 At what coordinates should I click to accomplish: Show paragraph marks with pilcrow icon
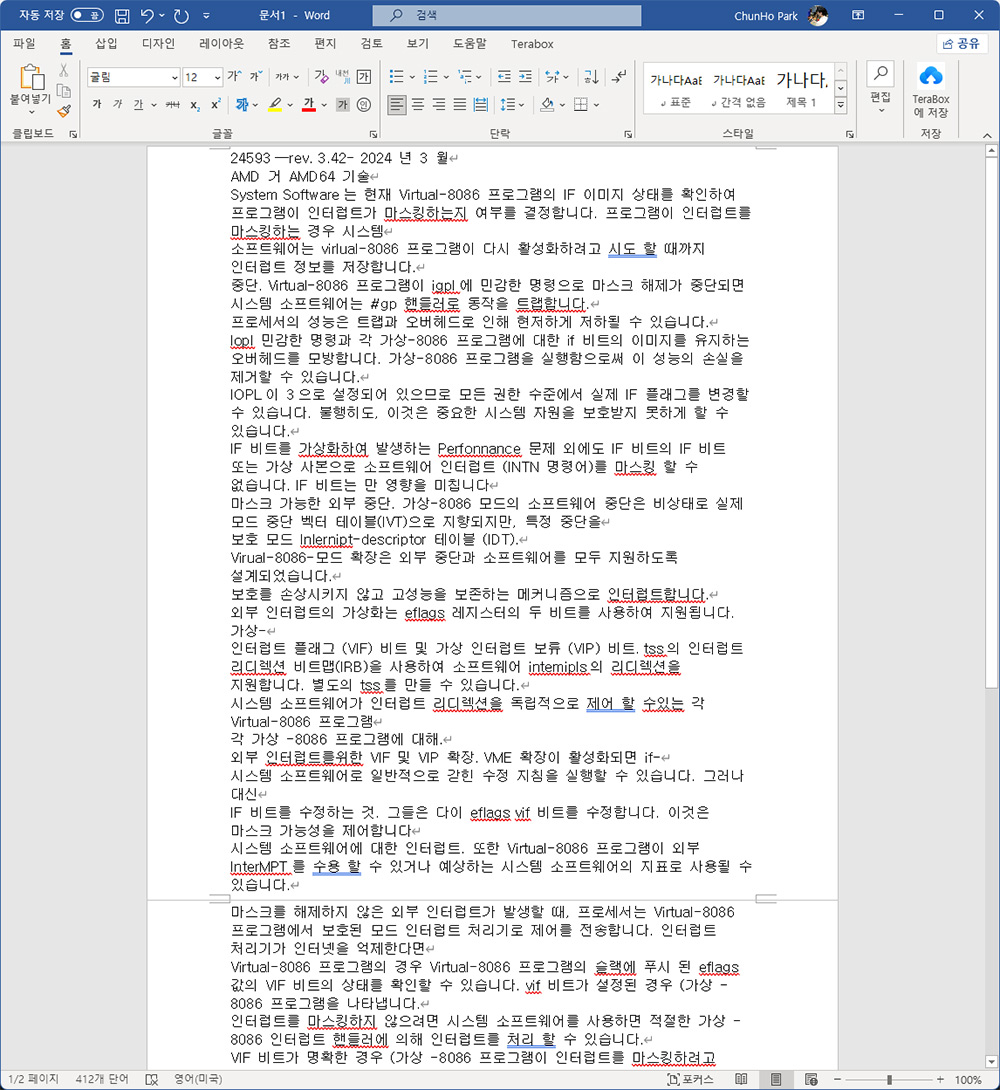(618, 76)
